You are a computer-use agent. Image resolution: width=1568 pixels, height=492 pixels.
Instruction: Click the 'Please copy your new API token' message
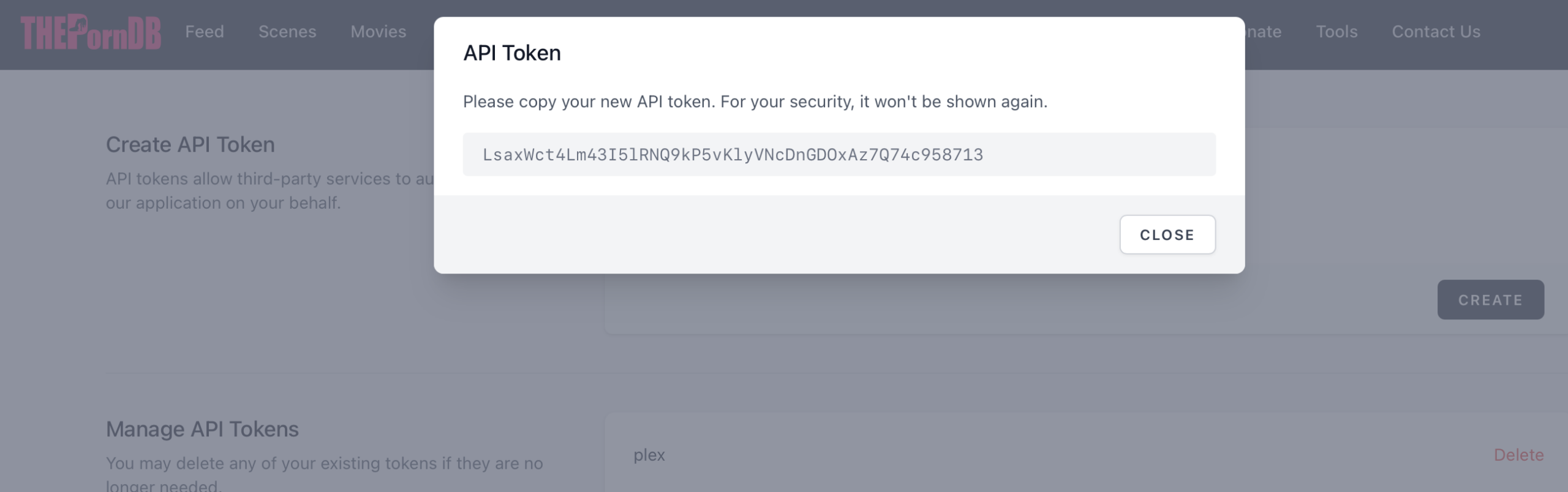point(755,102)
